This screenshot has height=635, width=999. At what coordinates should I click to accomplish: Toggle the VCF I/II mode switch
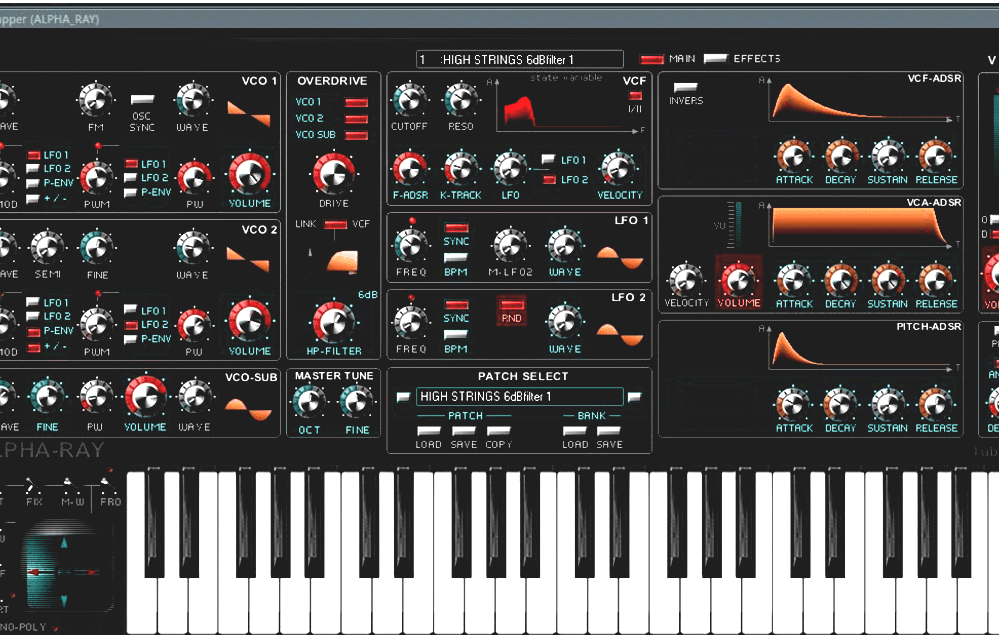(635, 96)
